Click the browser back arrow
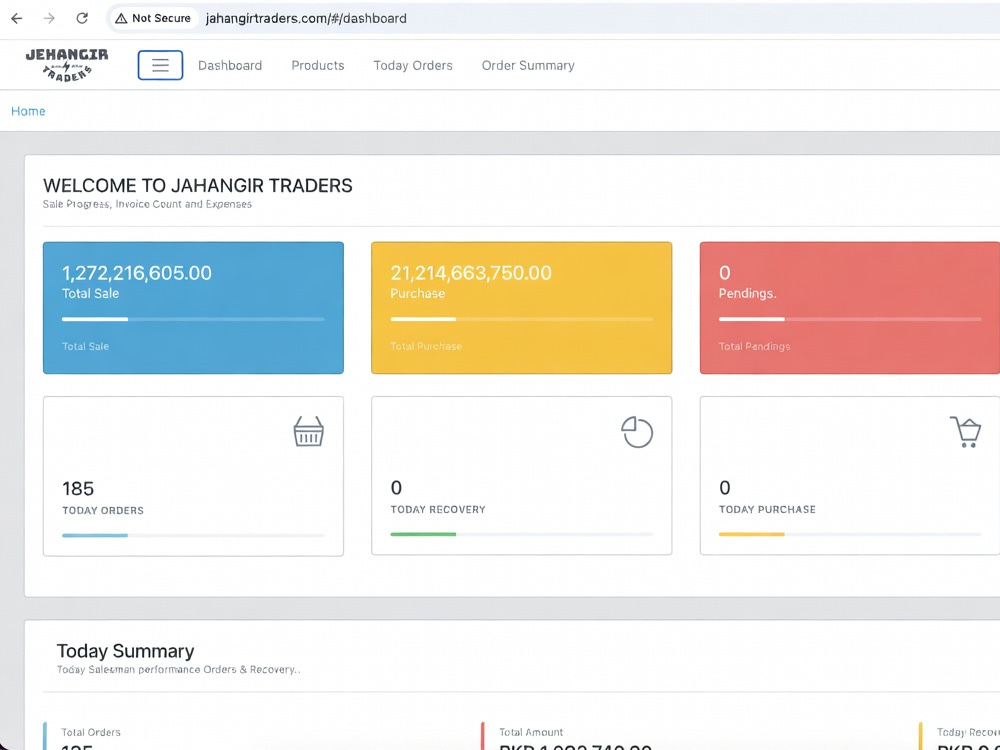Screen dimensions: 1000x750 pyautogui.click(x=17, y=18)
